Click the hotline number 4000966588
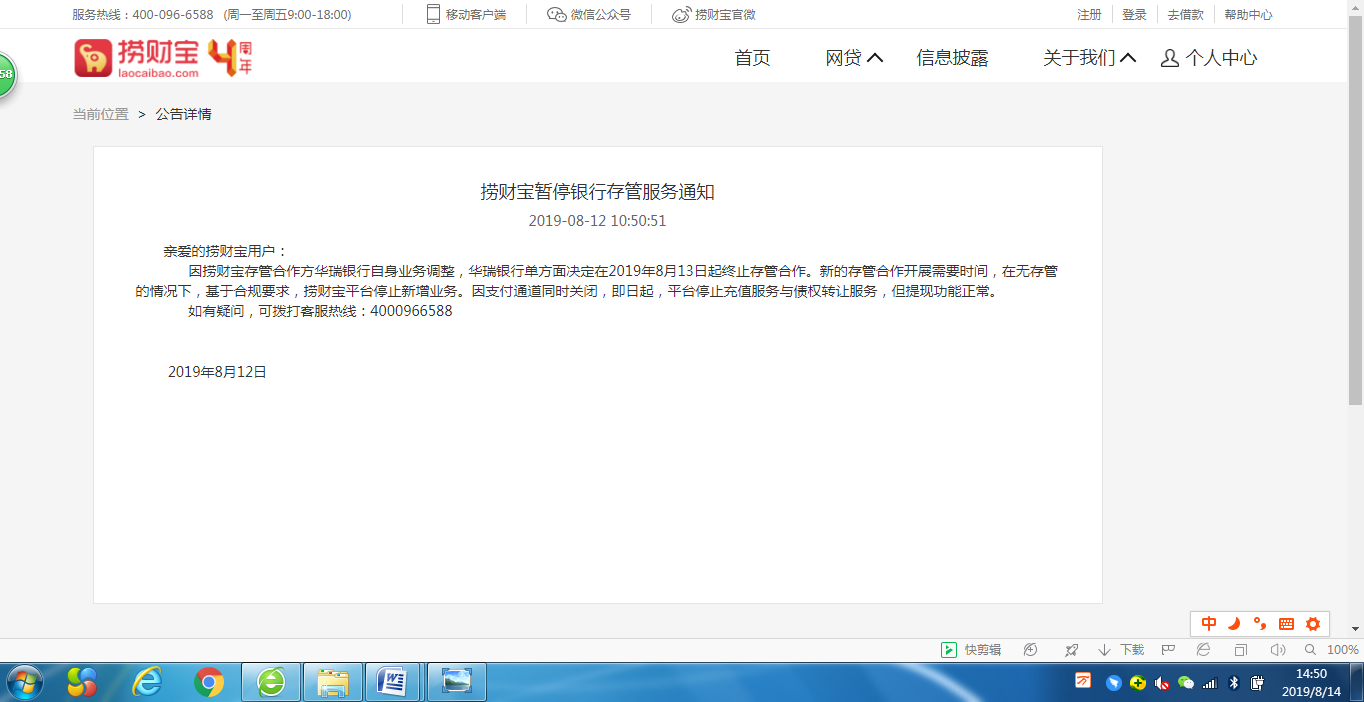 pyautogui.click(x=411, y=311)
